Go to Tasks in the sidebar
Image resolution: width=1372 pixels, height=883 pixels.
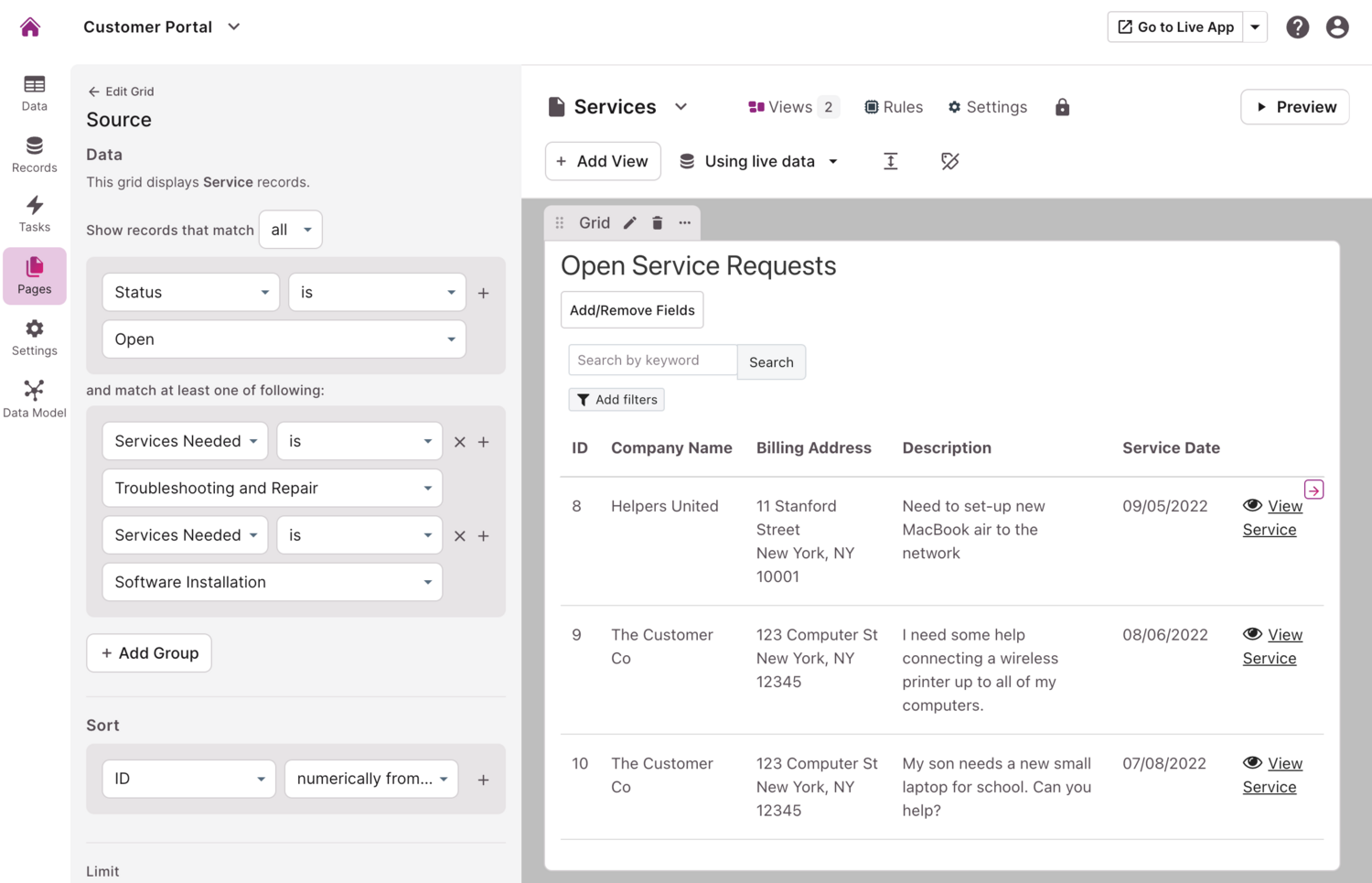35,214
